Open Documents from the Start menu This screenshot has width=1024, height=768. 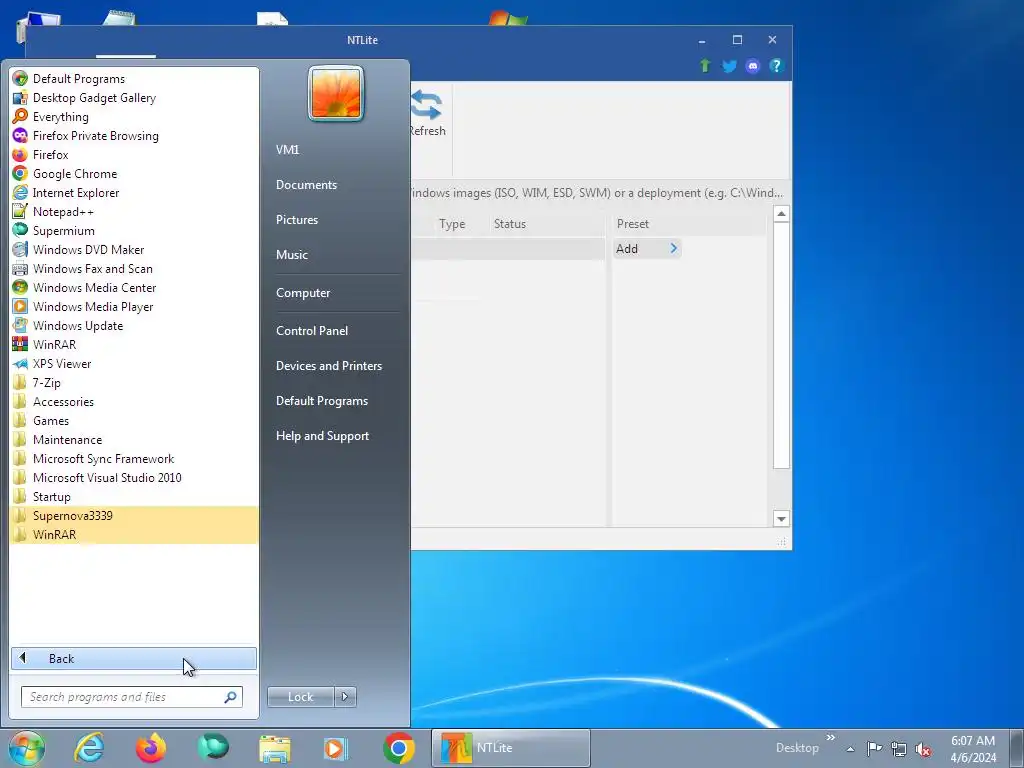click(306, 185)
